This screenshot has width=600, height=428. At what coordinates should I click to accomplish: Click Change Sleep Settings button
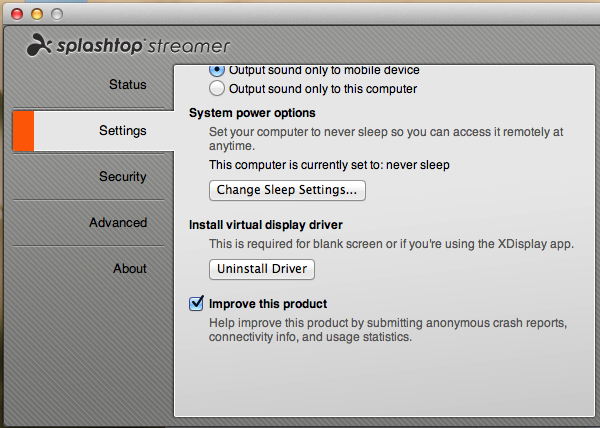click(287, 190)
